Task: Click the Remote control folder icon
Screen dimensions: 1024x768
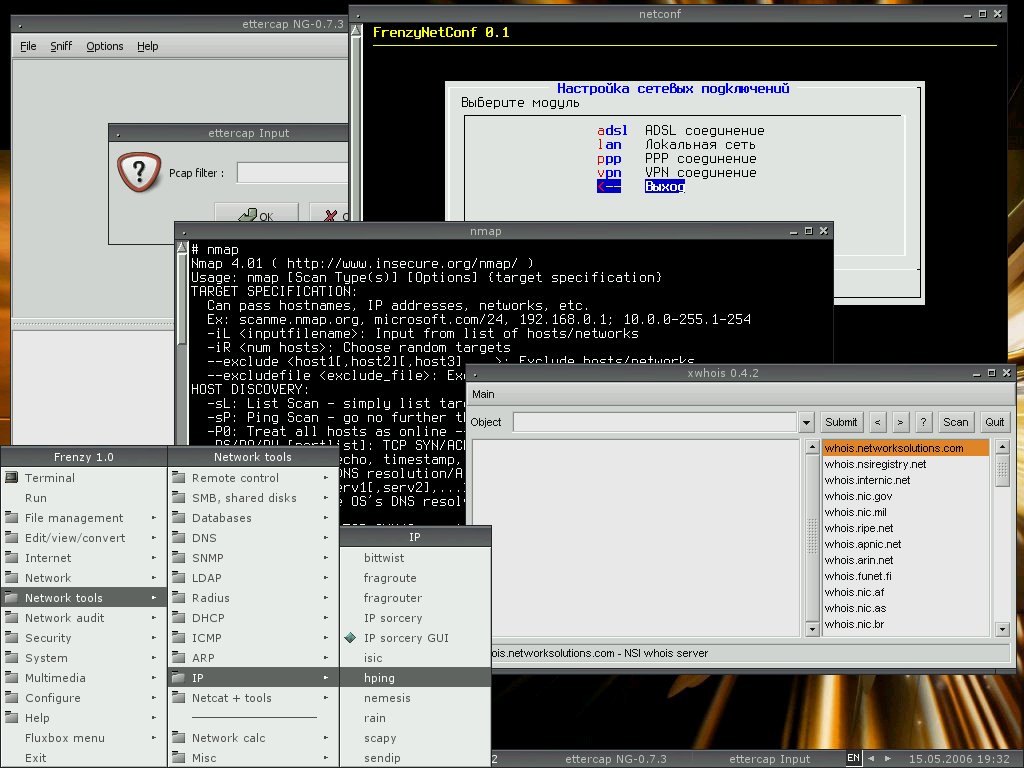Action: pyautogui.click(x=178, y=477)
